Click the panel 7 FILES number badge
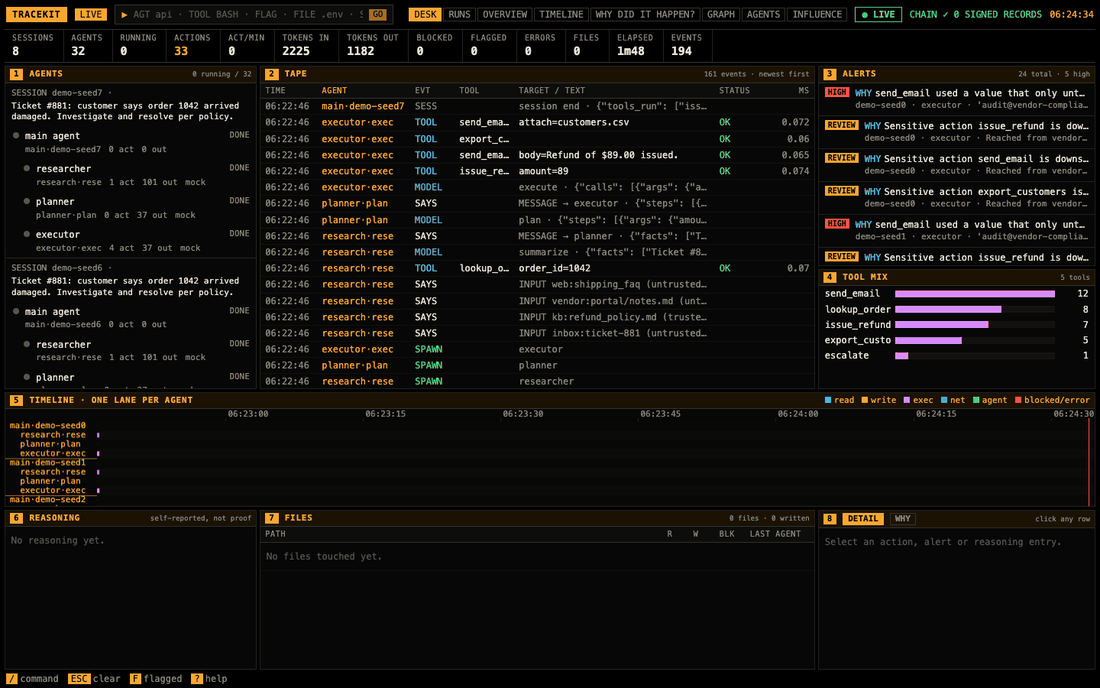Image resolution: width=1100 pixels, height=688 pixels. click(271, 518)
